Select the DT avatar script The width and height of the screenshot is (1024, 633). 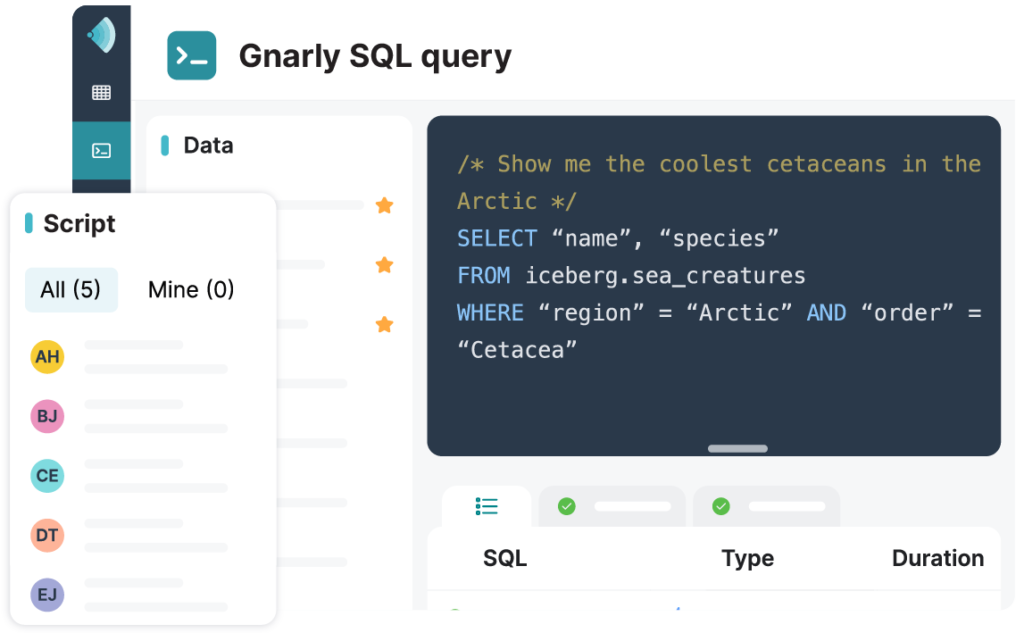129,535
